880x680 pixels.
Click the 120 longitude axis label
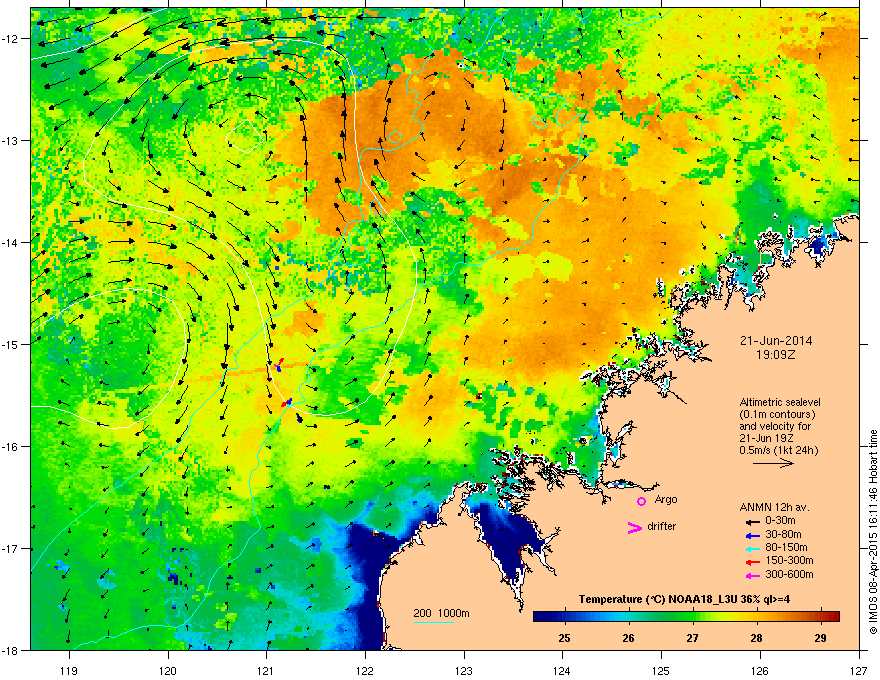click(168, 670)
